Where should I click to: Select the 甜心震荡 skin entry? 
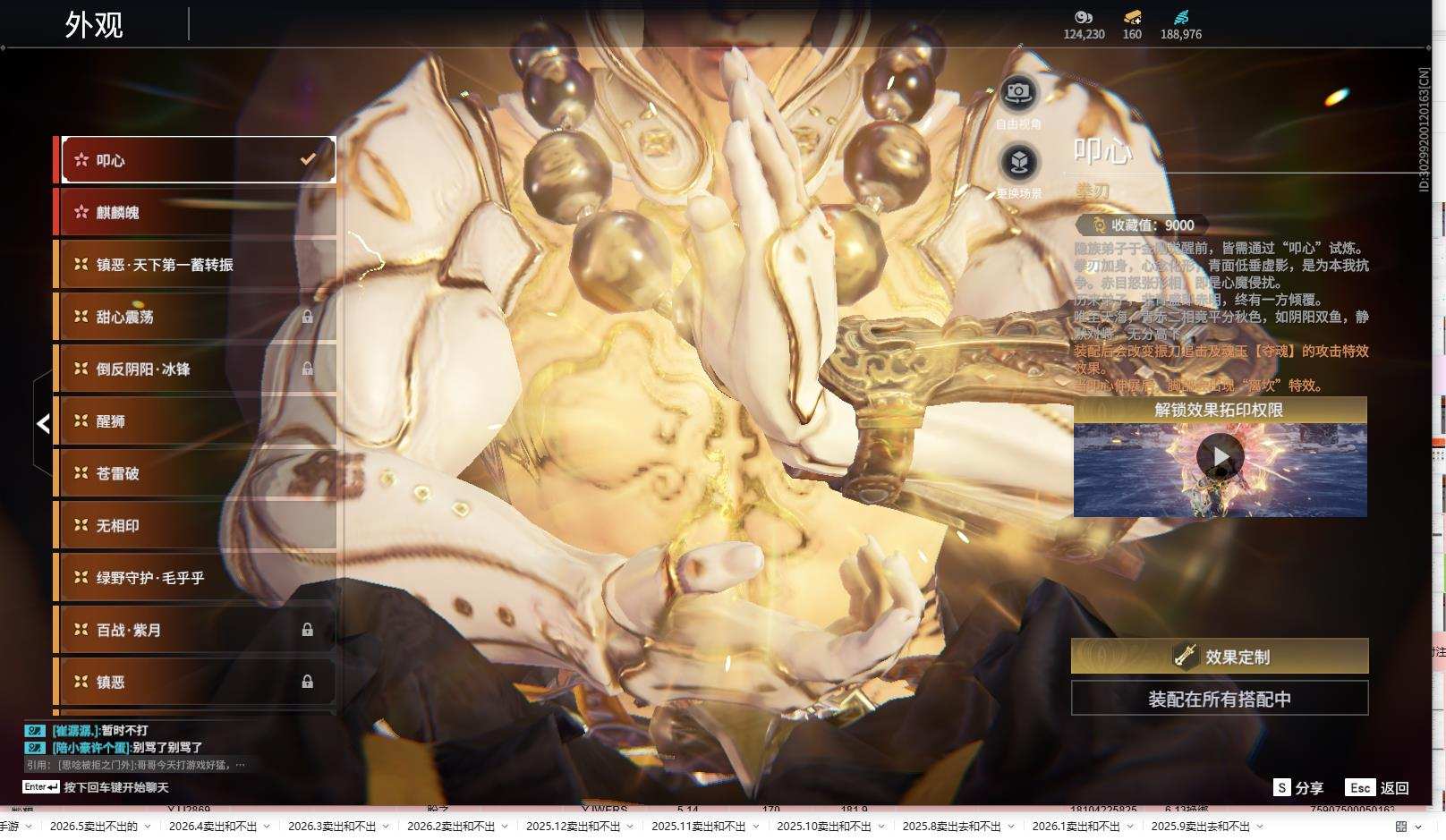pyautogui.click(x=195, y=317)
